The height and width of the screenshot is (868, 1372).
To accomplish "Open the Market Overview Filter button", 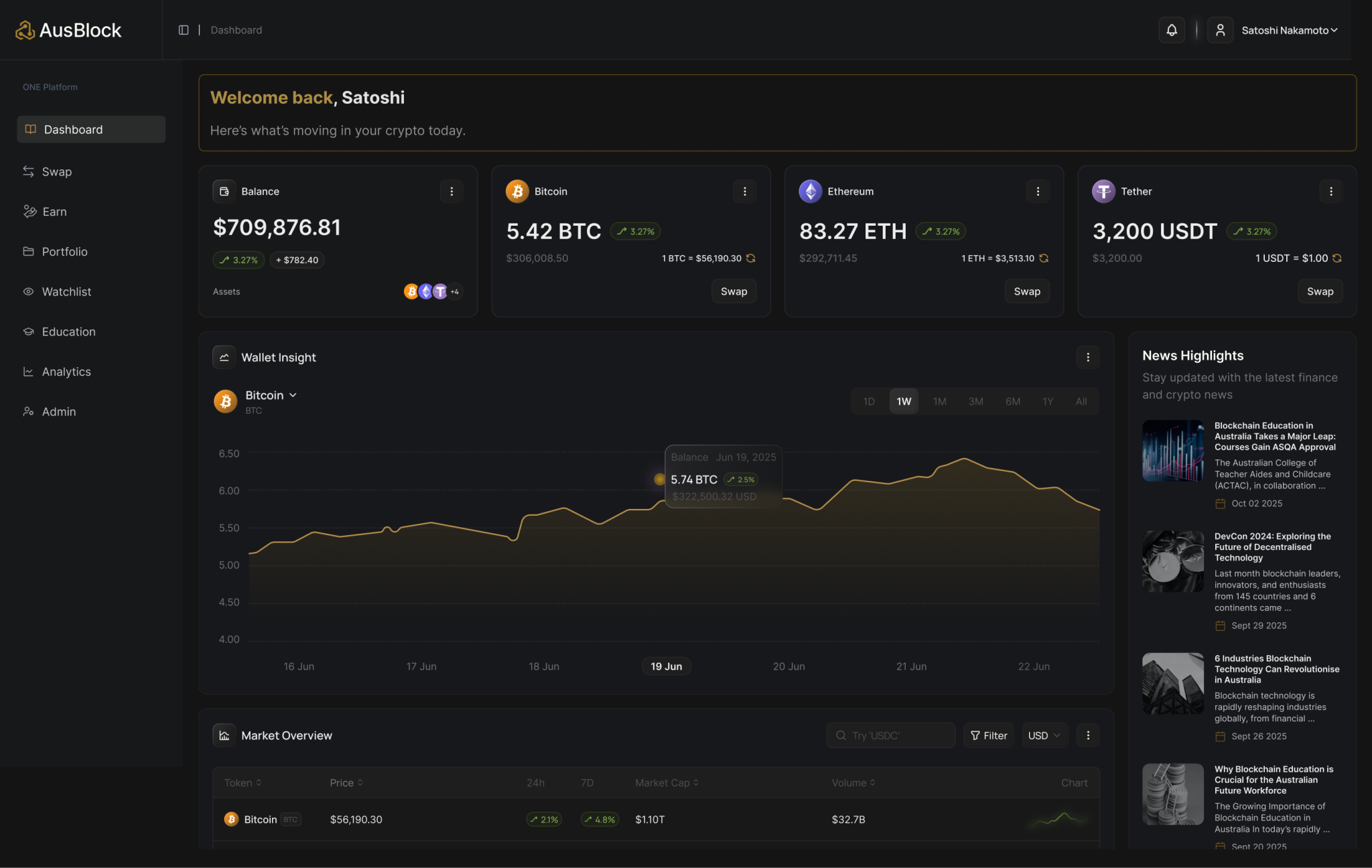I will (x=989, y=735).
